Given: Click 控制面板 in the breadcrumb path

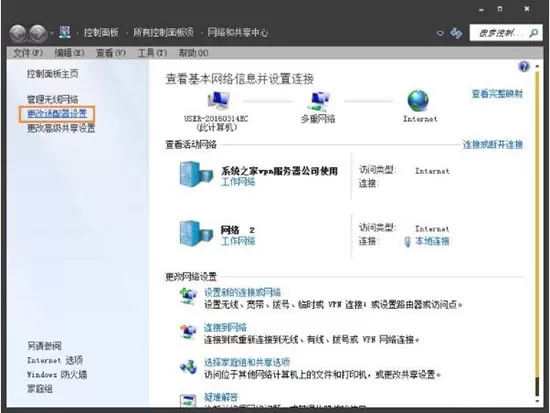Looking at the screenshot, I should coord(101,33).
